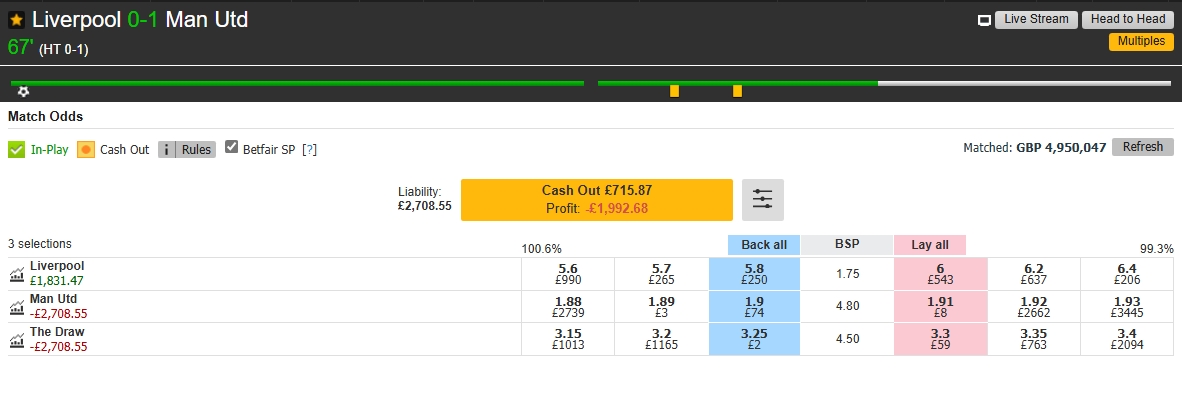The image size is (1182, 415).
Task: Back Man Utd at 1.9
Action: (755, 307)
